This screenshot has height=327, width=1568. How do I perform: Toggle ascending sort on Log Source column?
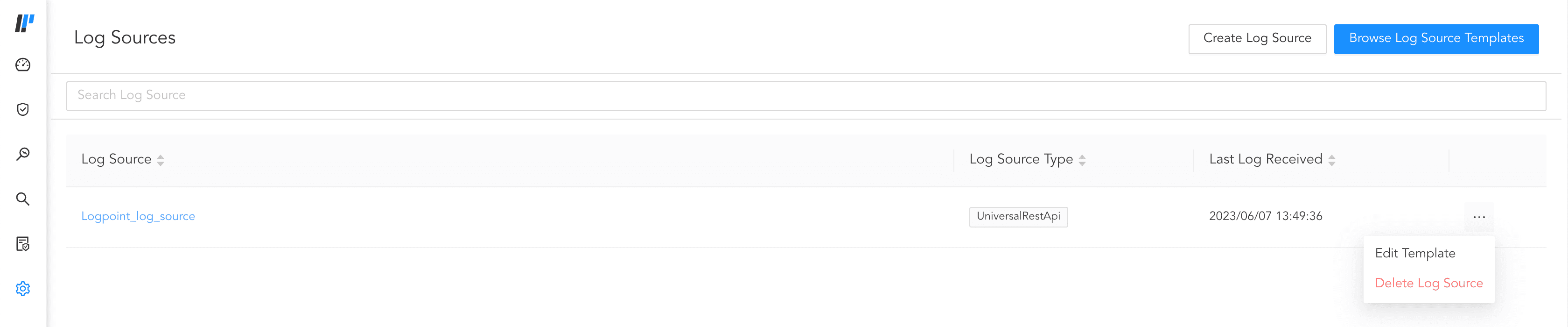click(x=161, y=160)
